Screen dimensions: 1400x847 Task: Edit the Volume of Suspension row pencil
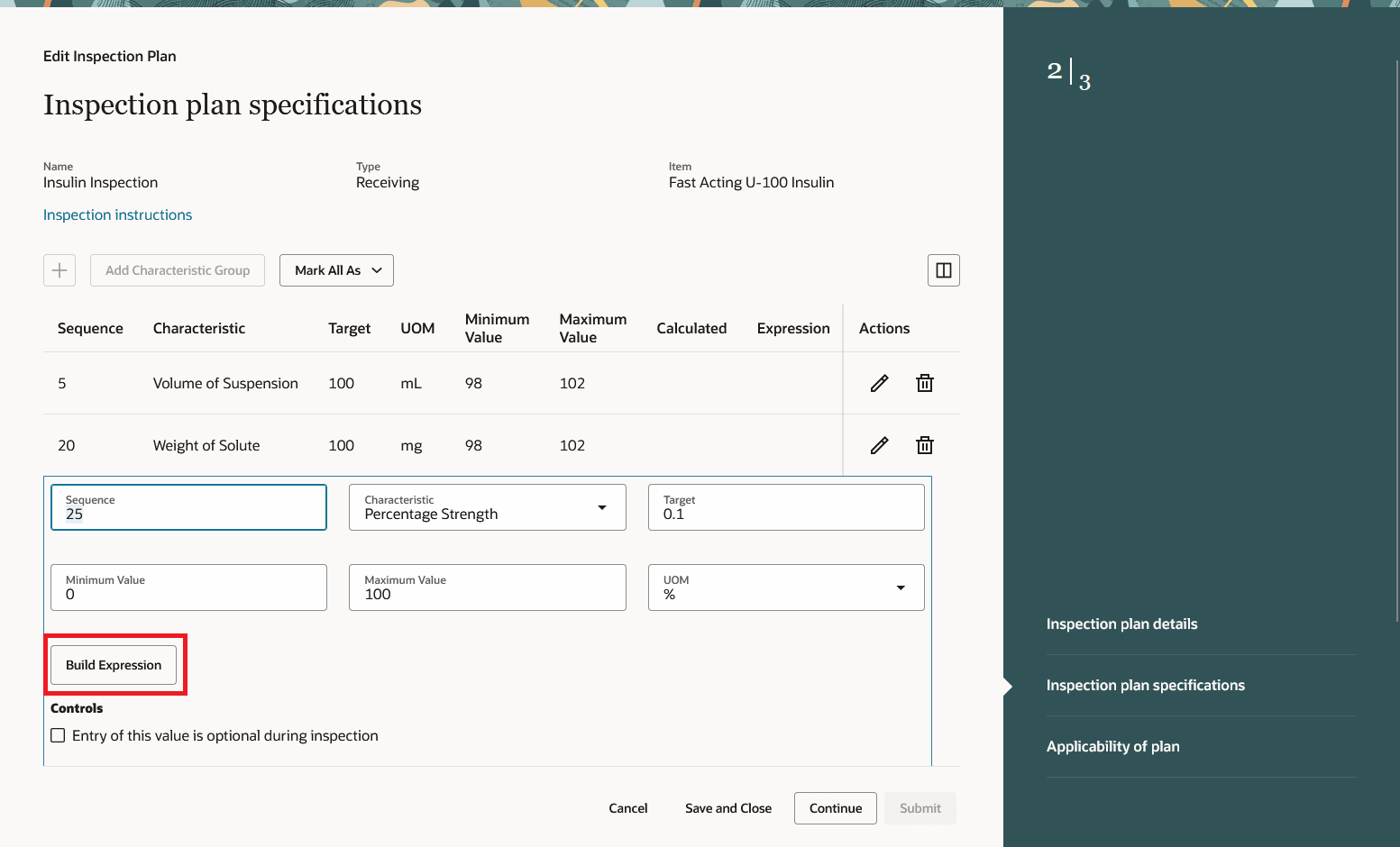tap(880, 383)
